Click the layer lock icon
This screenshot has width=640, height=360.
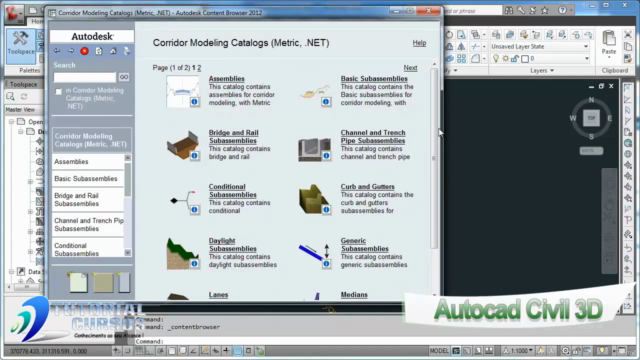(515, 59)
